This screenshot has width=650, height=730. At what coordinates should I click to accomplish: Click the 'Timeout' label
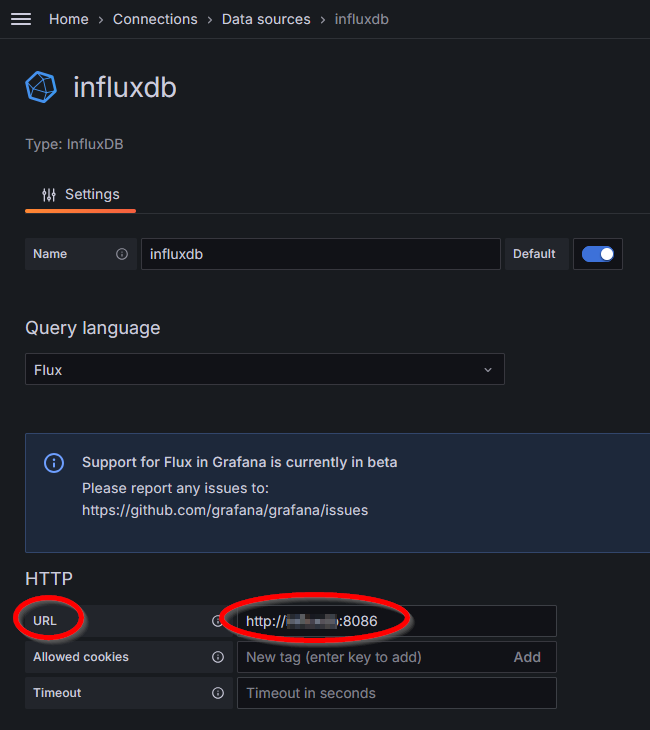(57, 693)
